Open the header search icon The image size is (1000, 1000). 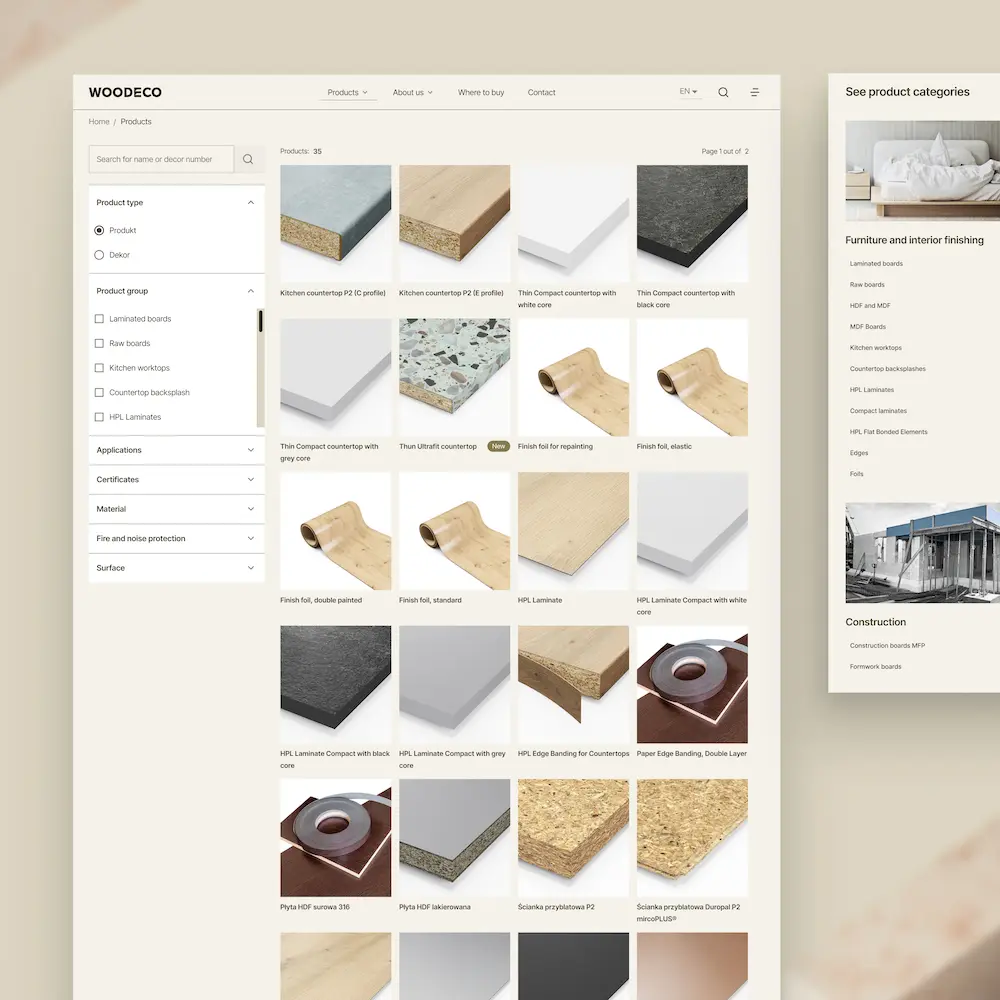[x=723, y=93]
